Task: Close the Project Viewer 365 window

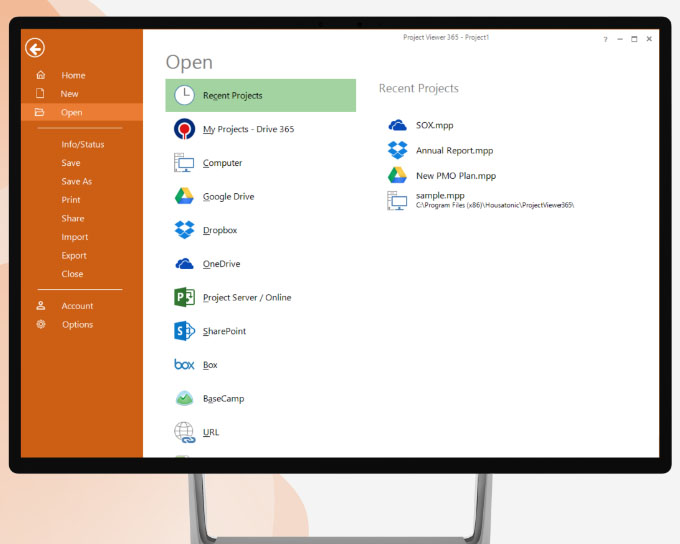Action: (x=649, y=39)
